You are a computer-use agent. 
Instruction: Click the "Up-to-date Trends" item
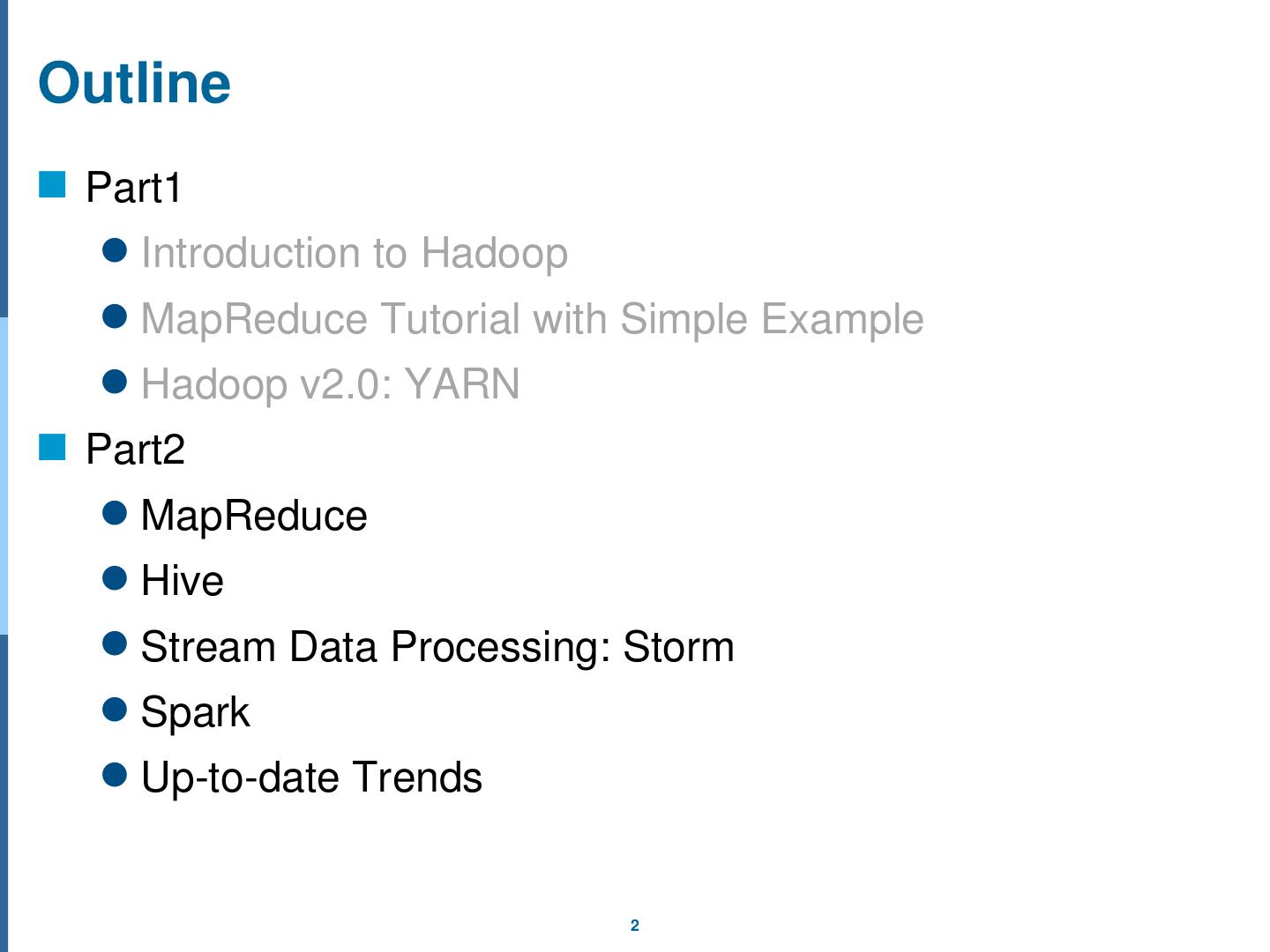311,777
